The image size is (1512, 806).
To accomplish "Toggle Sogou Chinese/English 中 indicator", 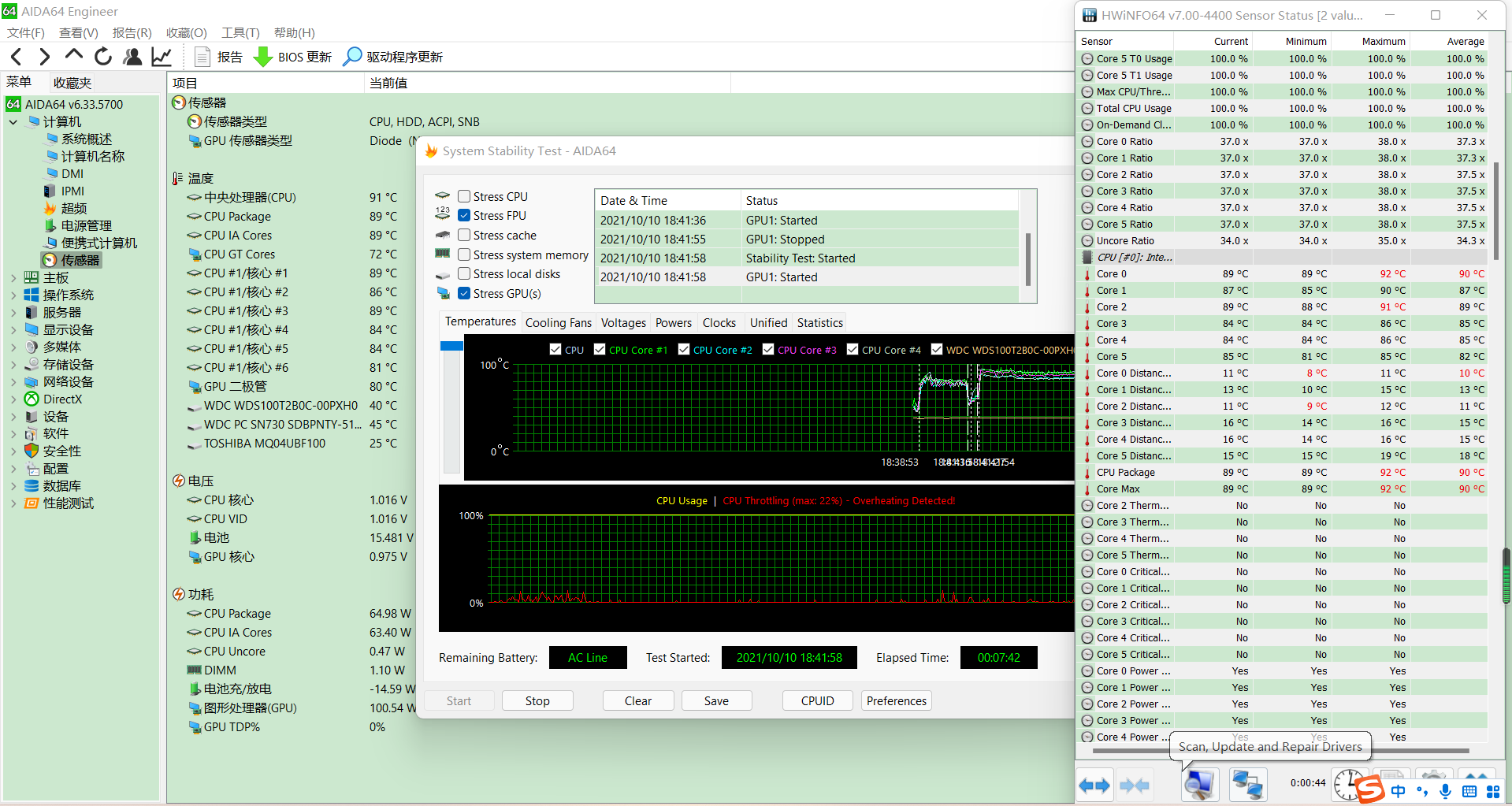I will [1399, 791].
